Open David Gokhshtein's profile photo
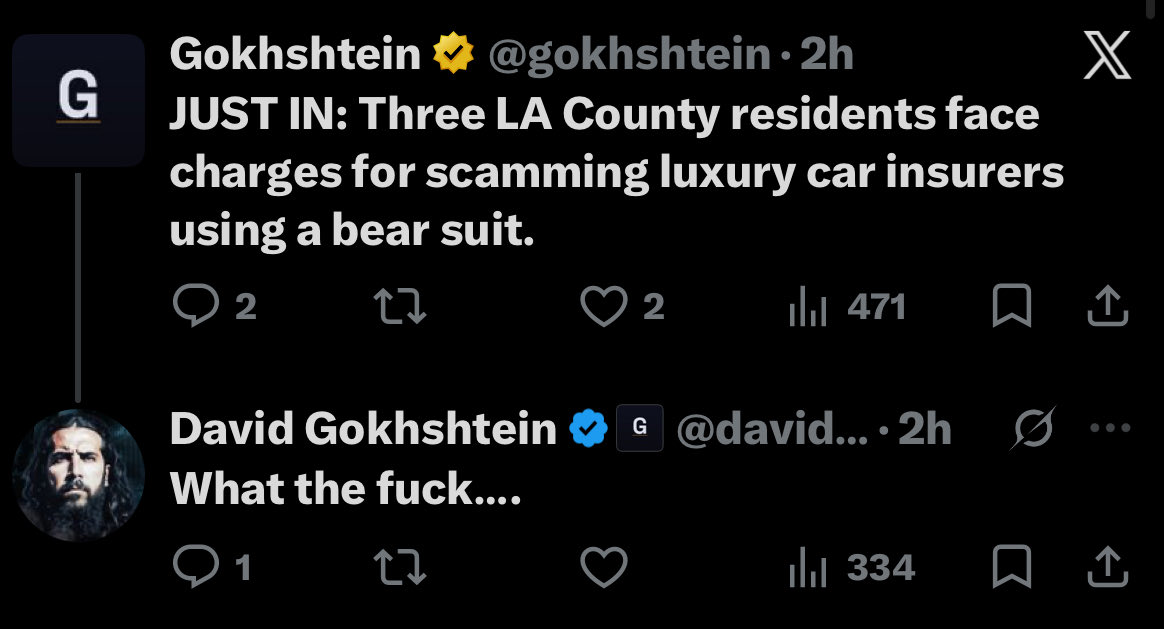Image resolution: width=1164 pixels, height=629 pixels. click(x=78, y=475)
